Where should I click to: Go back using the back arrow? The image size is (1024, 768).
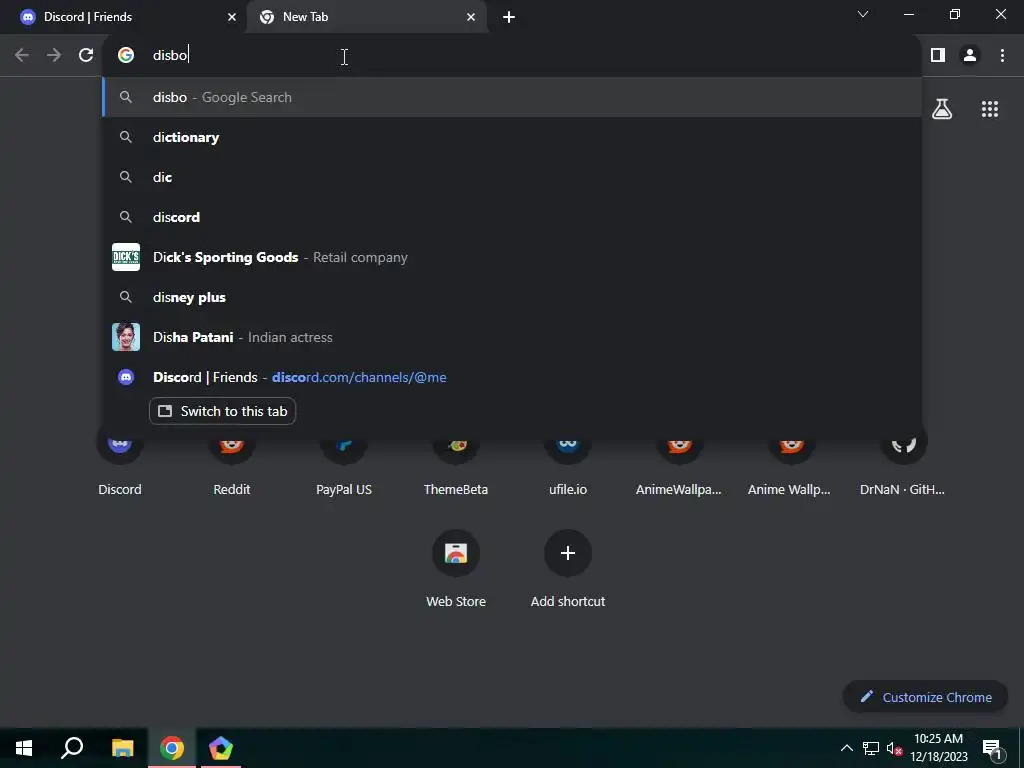click(22, 55)
